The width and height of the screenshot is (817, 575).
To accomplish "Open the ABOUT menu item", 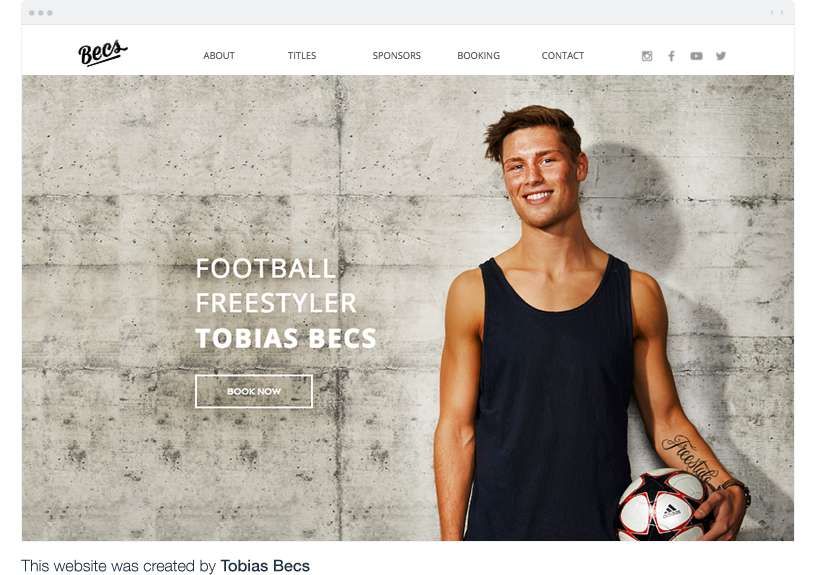I will 219,55.
